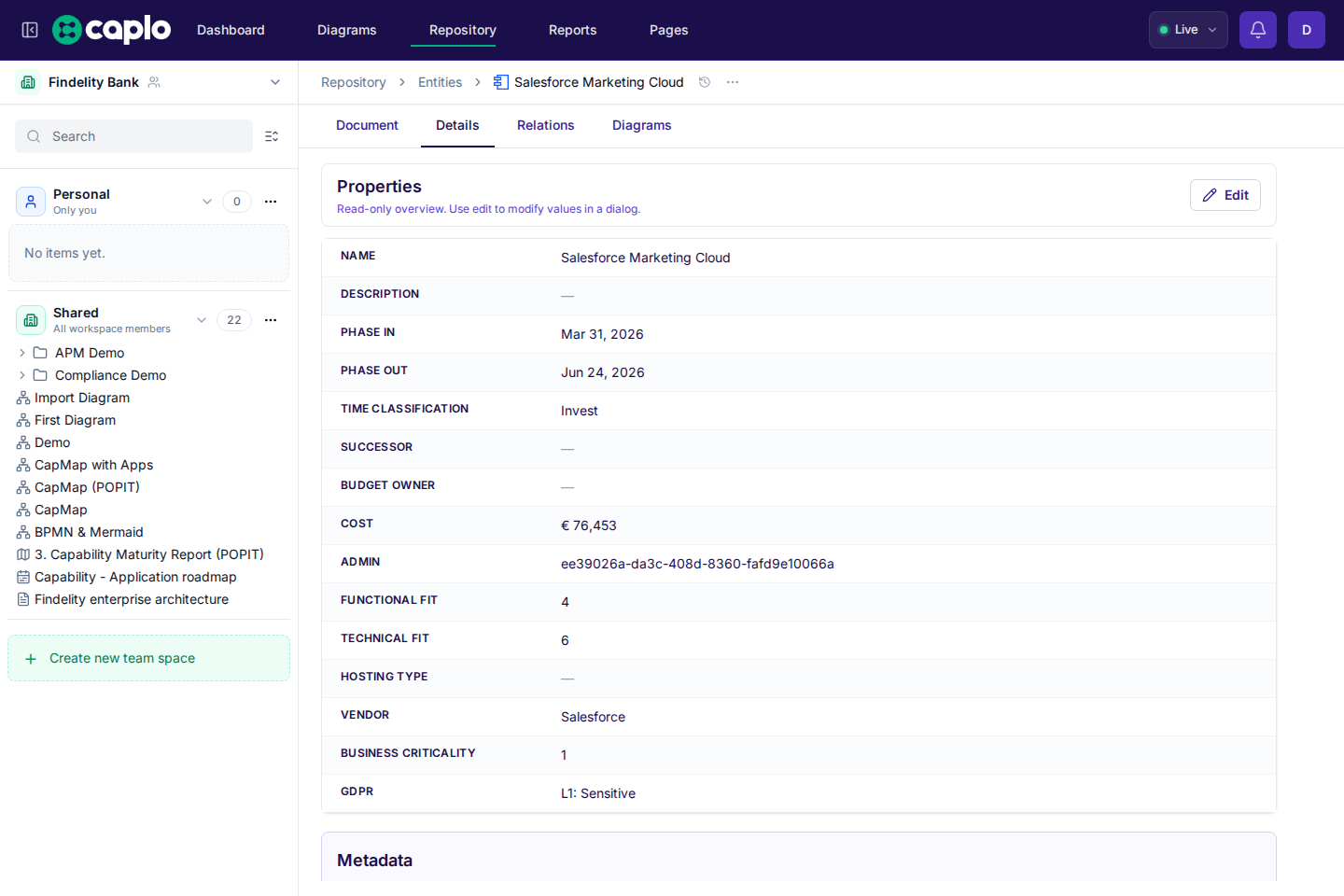Open the Diagrams top menu
The image size is (1344, 896).
tap(347, 30)
